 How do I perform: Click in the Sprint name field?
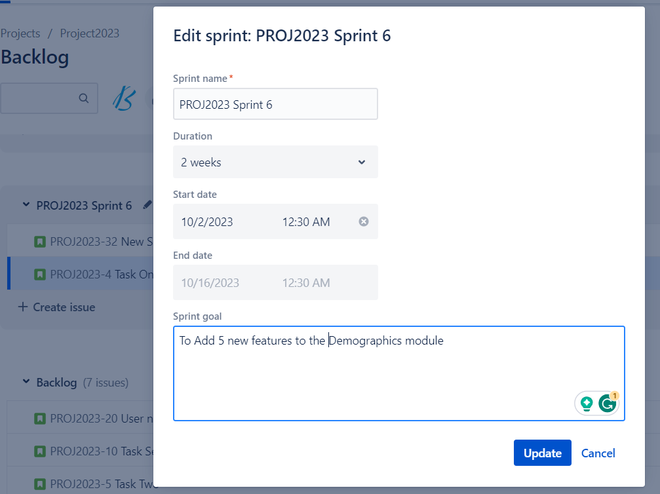[275, 104]
